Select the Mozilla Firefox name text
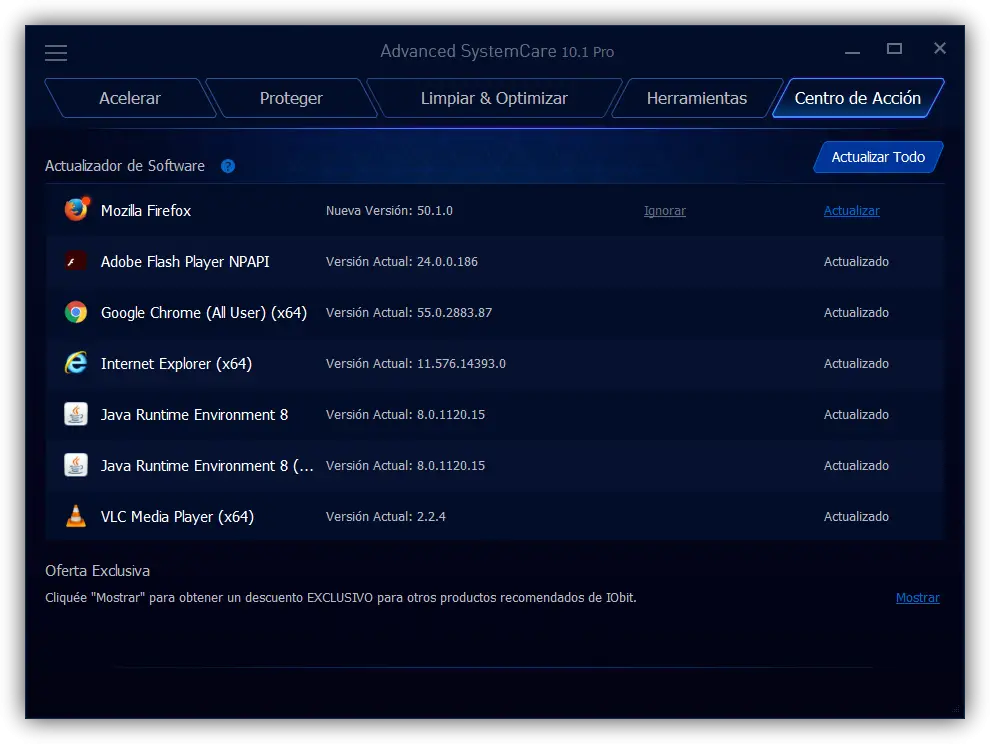The height and width of the screenshot is (744, 990). pos(146,210)
